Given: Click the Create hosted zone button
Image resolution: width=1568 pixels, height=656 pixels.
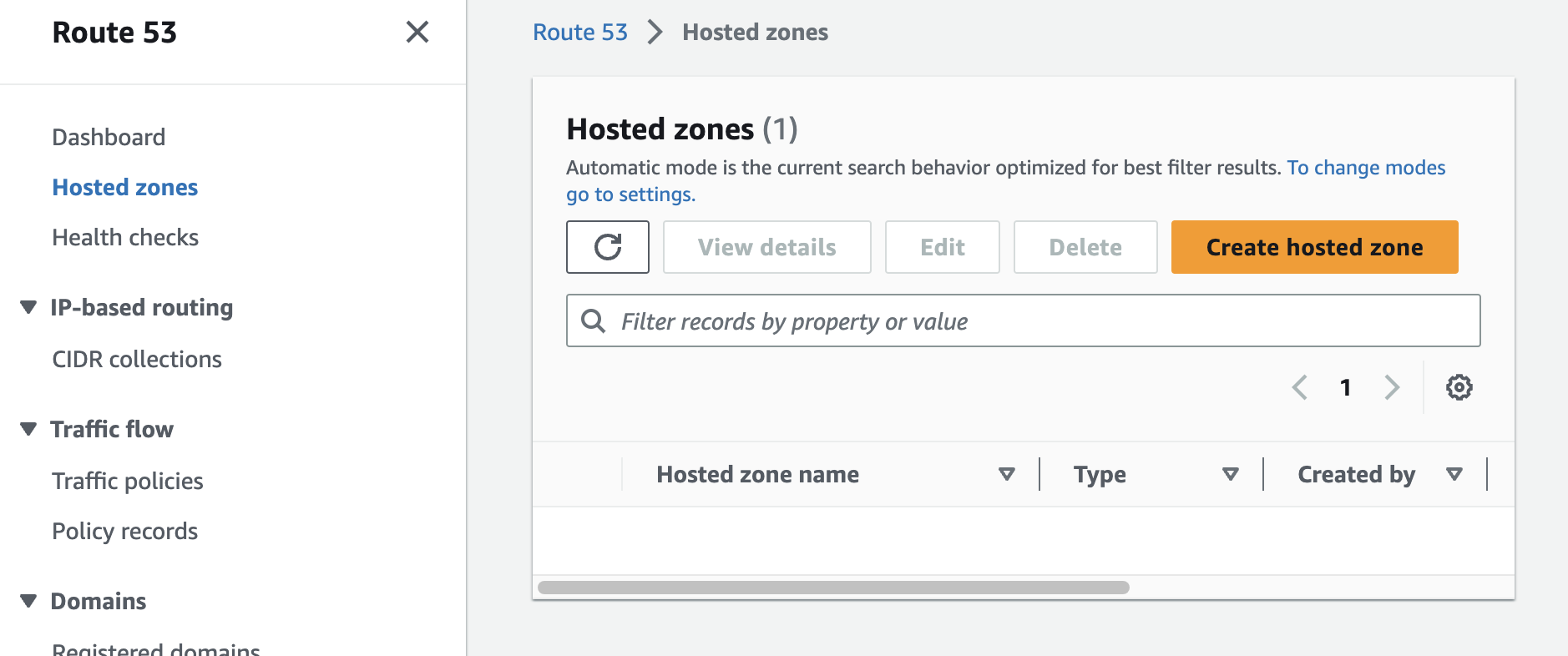Looking at the screenshot, I should point(1315,247).
